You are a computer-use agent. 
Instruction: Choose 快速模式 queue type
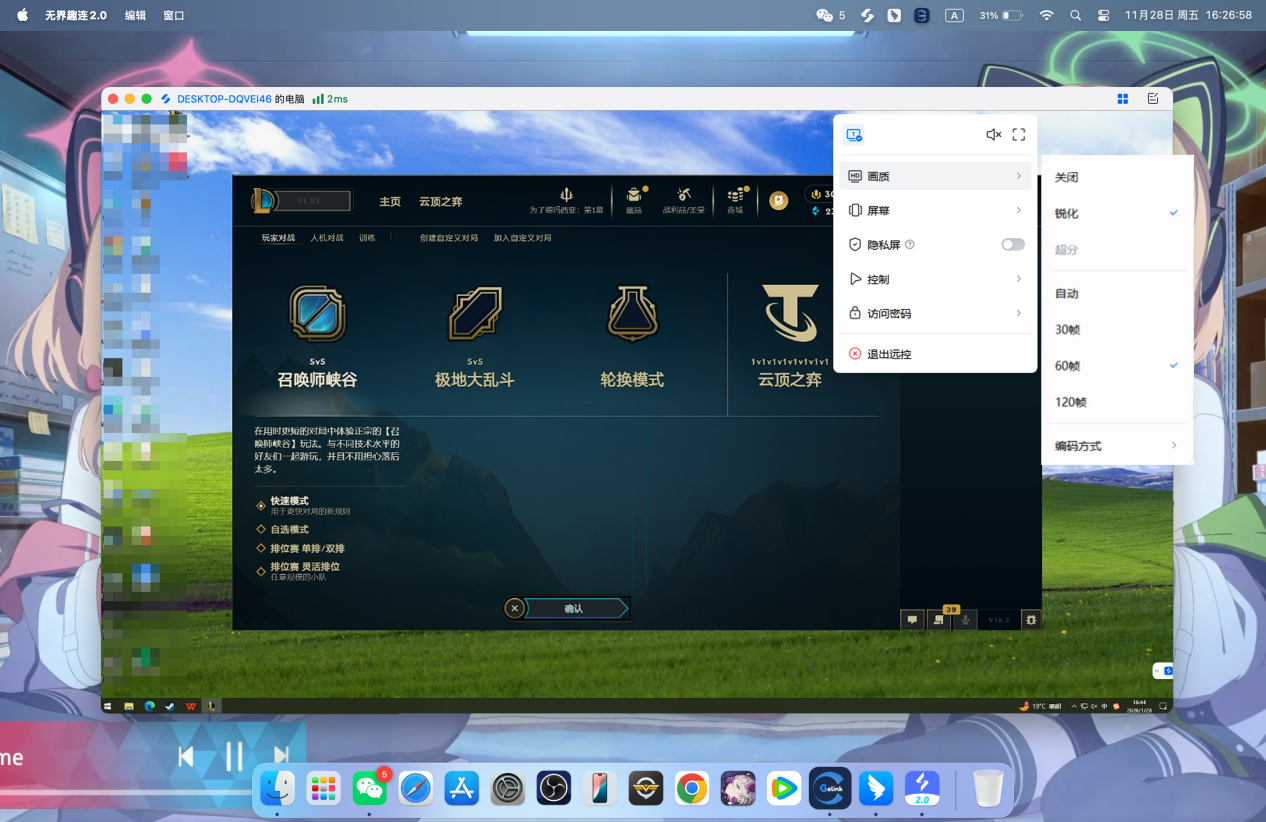click(289, 501)
